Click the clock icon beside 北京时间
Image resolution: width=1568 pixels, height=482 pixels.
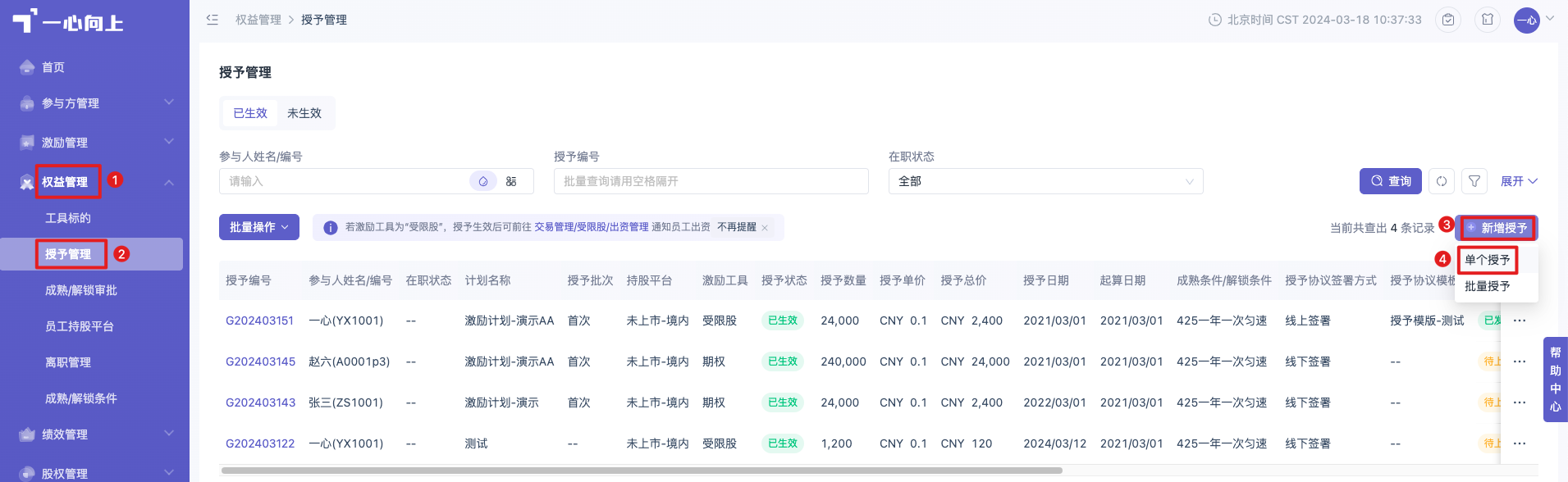point(1215,20)
